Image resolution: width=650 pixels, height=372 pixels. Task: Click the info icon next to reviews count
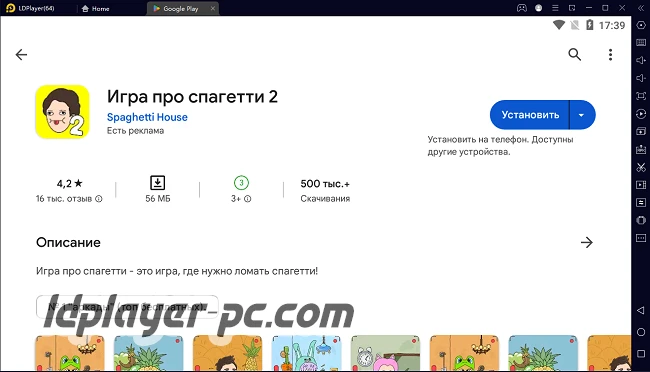pyautogui.click(x=99, y=199)
